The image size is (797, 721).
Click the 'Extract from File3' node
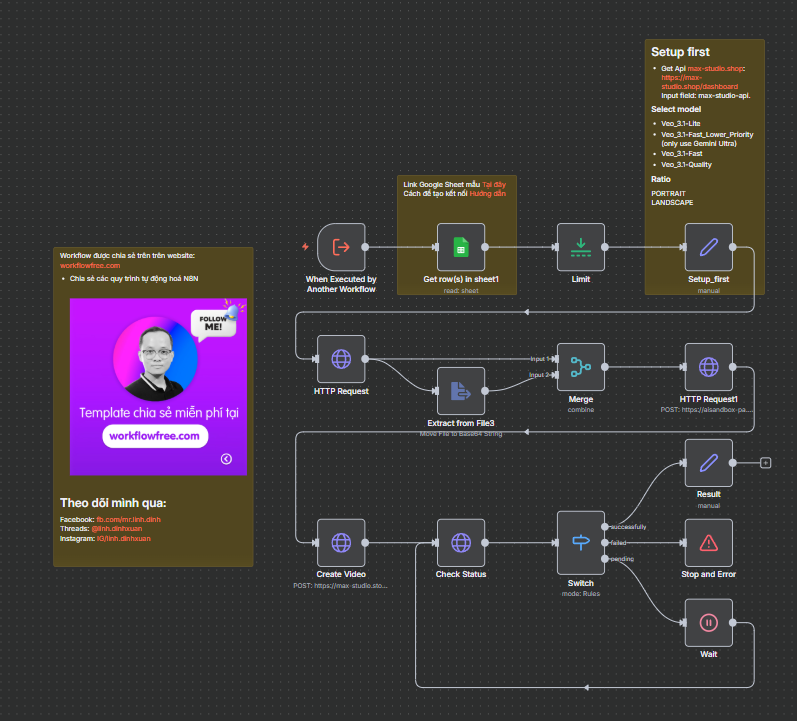point(461,391)
